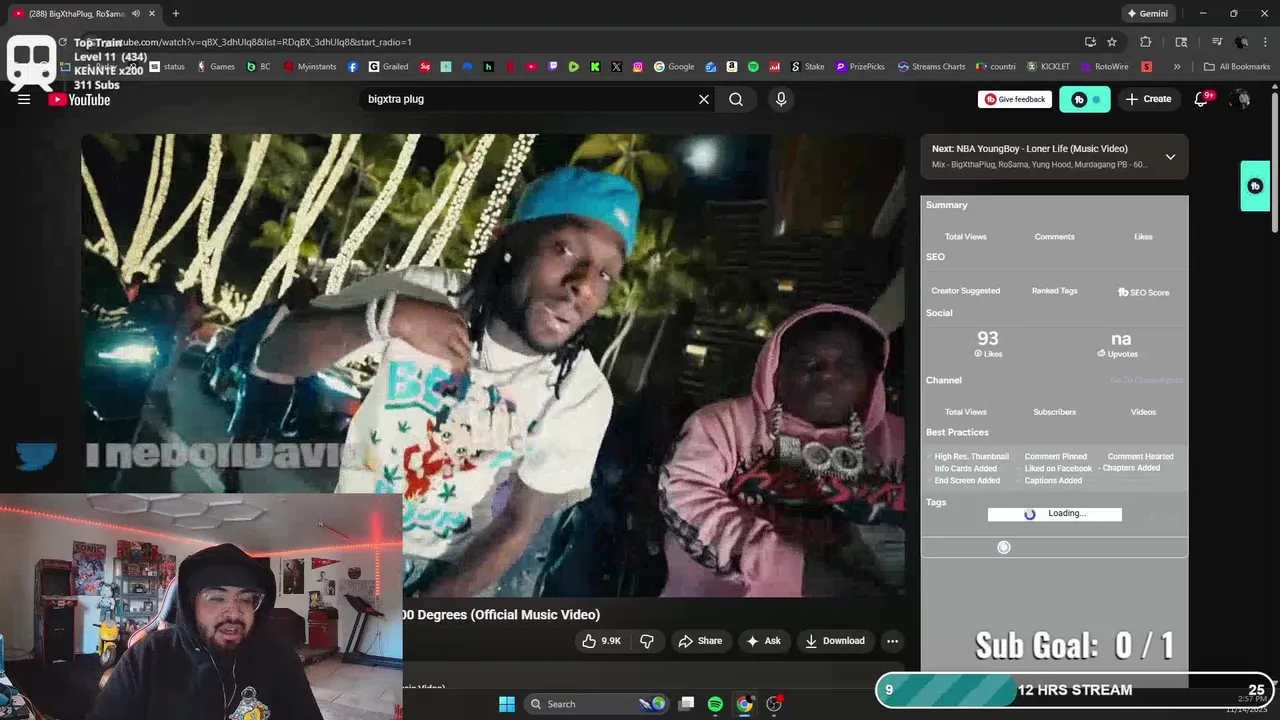Open a new browser tab
Image resolution: width=1280 pixels, height=720 pixels.
[176, 14]
